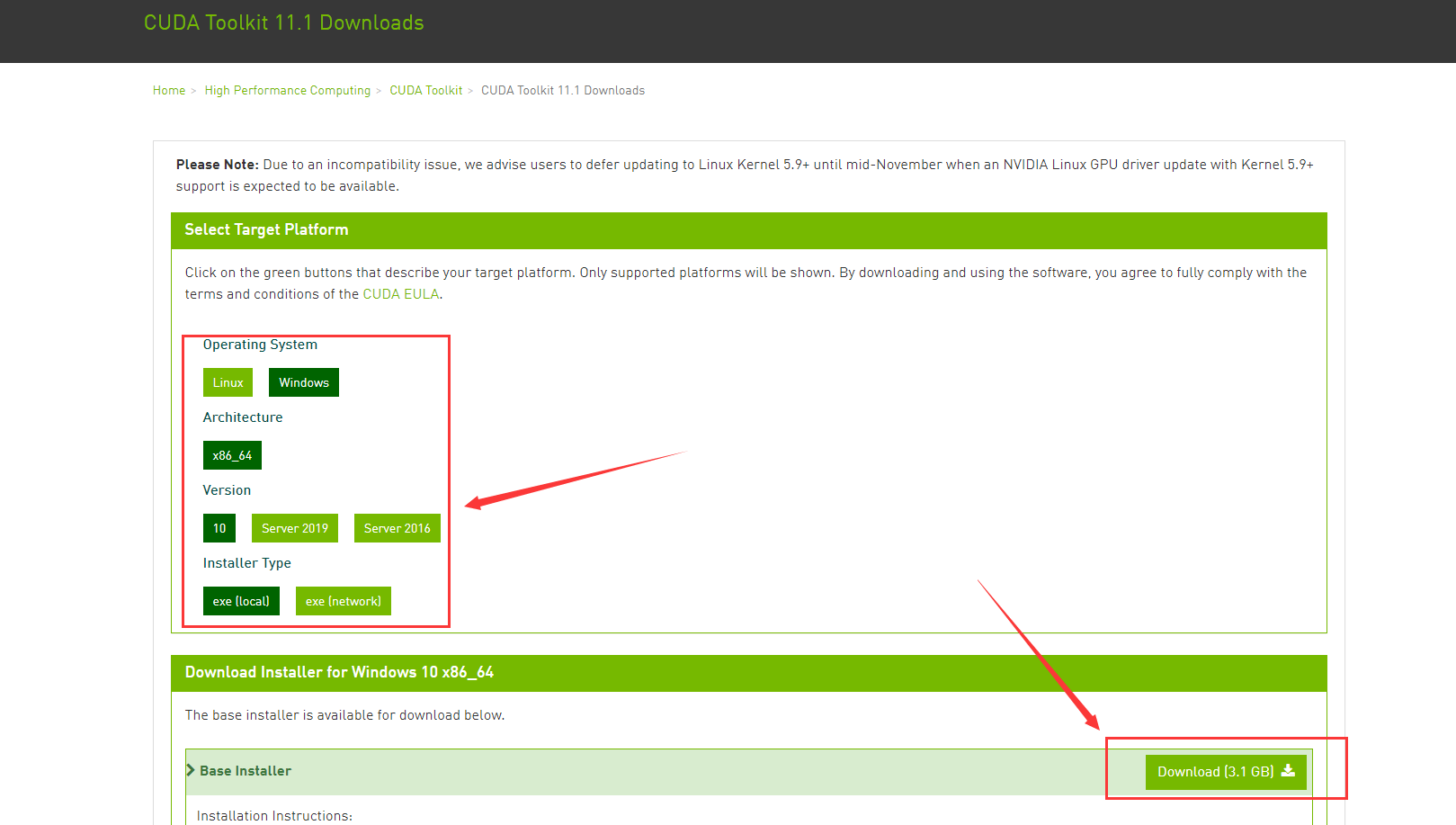Viewport: 1456px width, 825px height.
Task: Click the Architecture label
Action: (243, 417)
